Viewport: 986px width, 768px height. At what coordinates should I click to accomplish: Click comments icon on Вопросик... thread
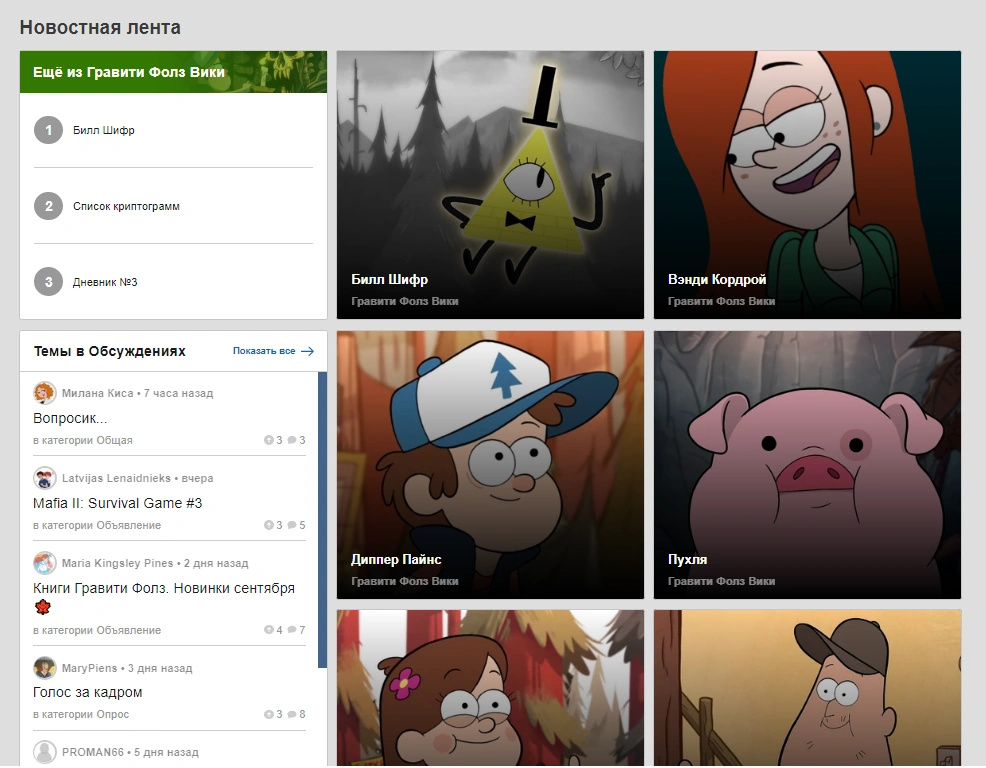click(292, 440)
